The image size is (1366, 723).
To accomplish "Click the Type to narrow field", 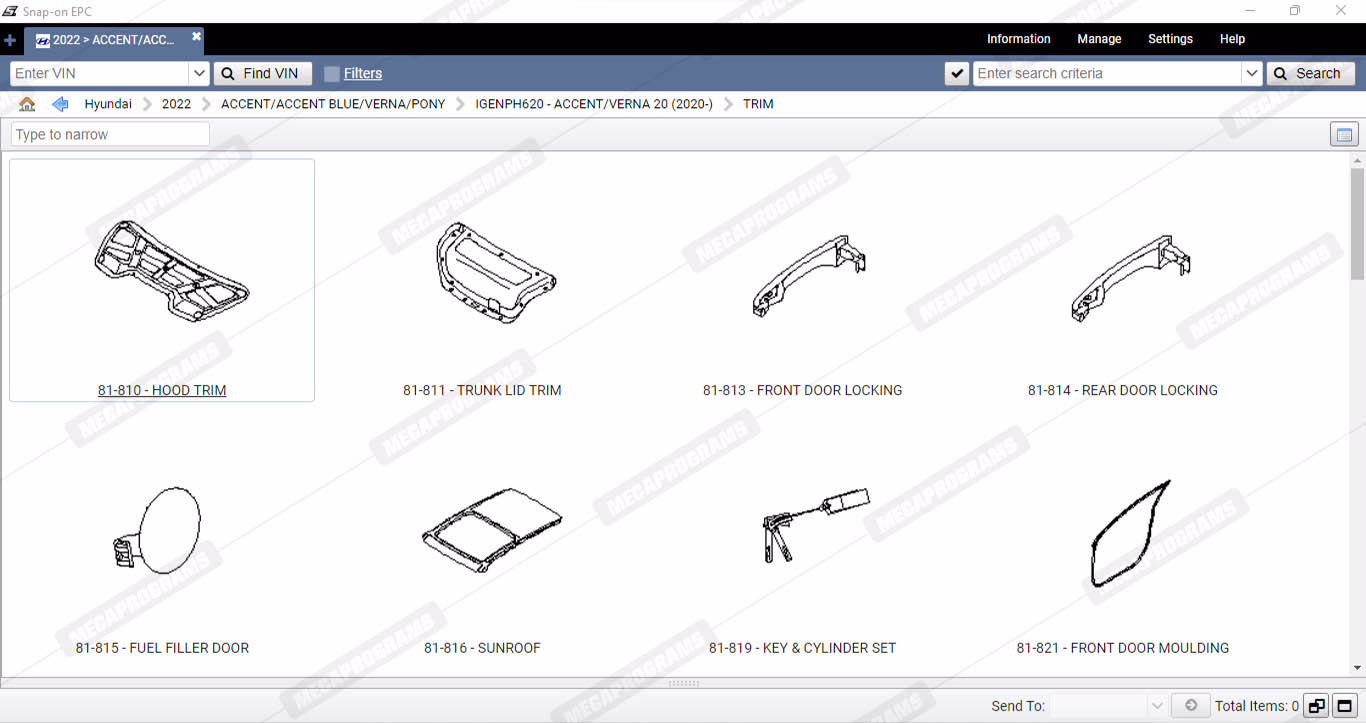I will 110,135.
